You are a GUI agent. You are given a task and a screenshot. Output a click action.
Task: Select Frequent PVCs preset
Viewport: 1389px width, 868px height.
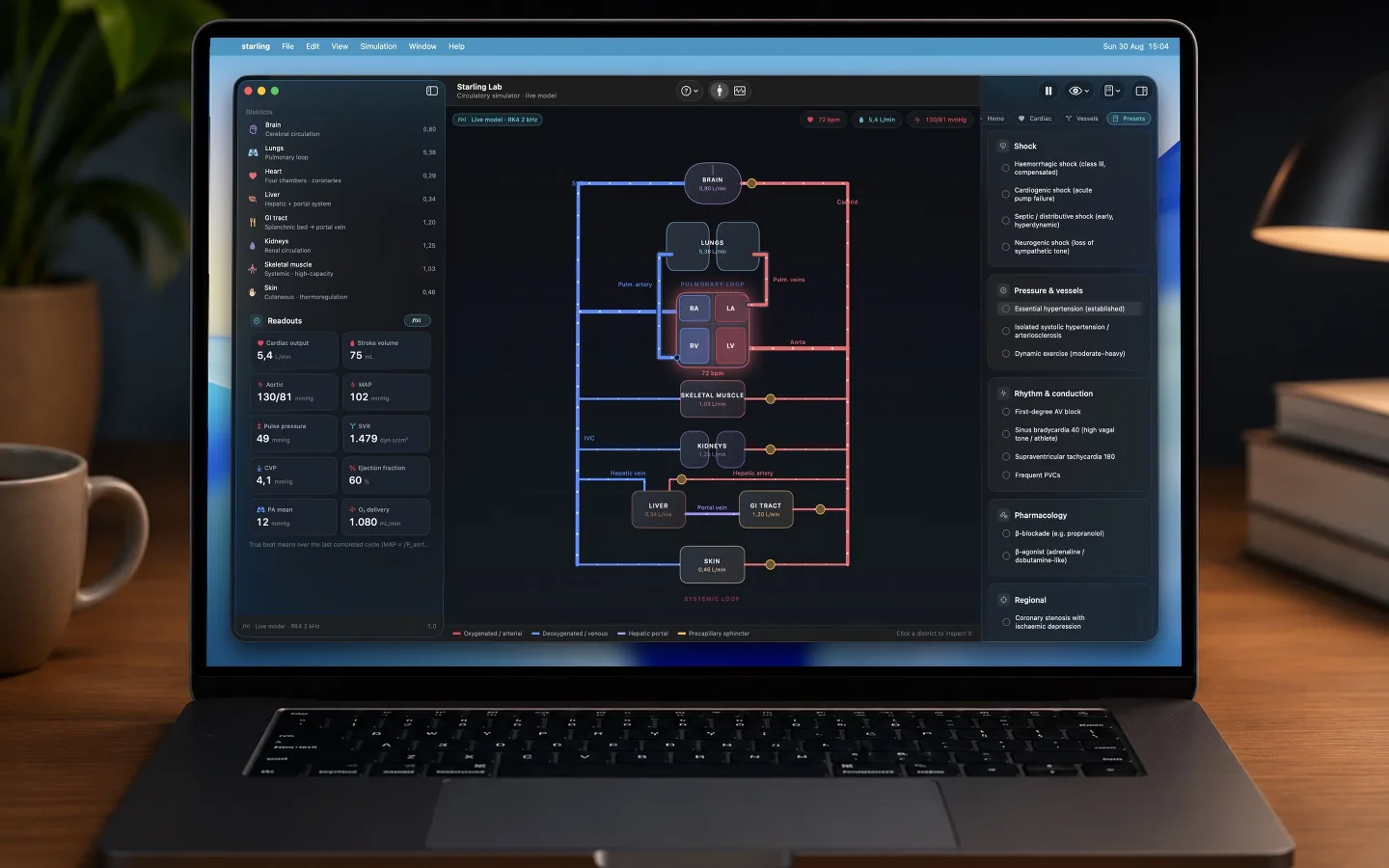1069,475
